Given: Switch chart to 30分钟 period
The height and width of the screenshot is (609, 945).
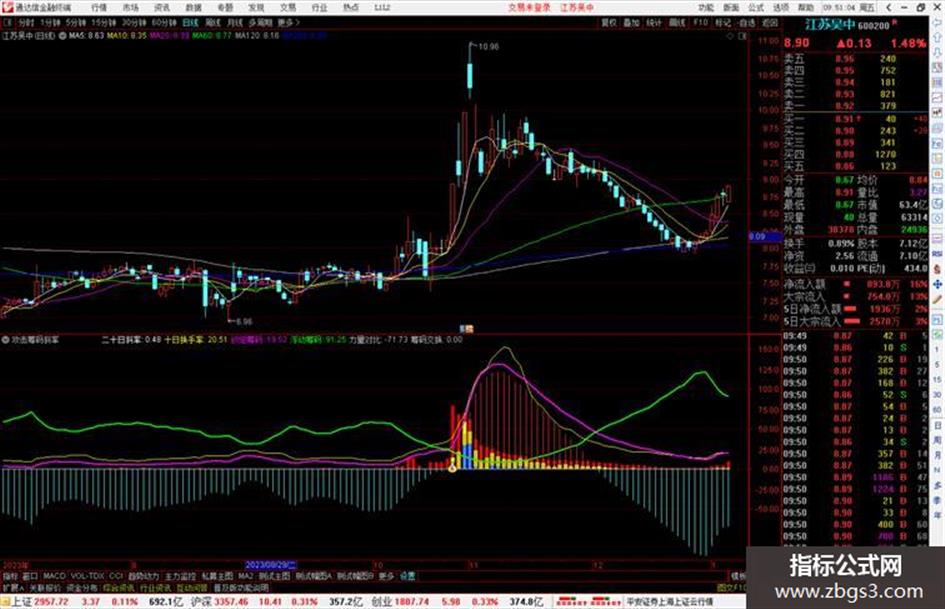Looking at the screenshot, I should tap(133, 23).
